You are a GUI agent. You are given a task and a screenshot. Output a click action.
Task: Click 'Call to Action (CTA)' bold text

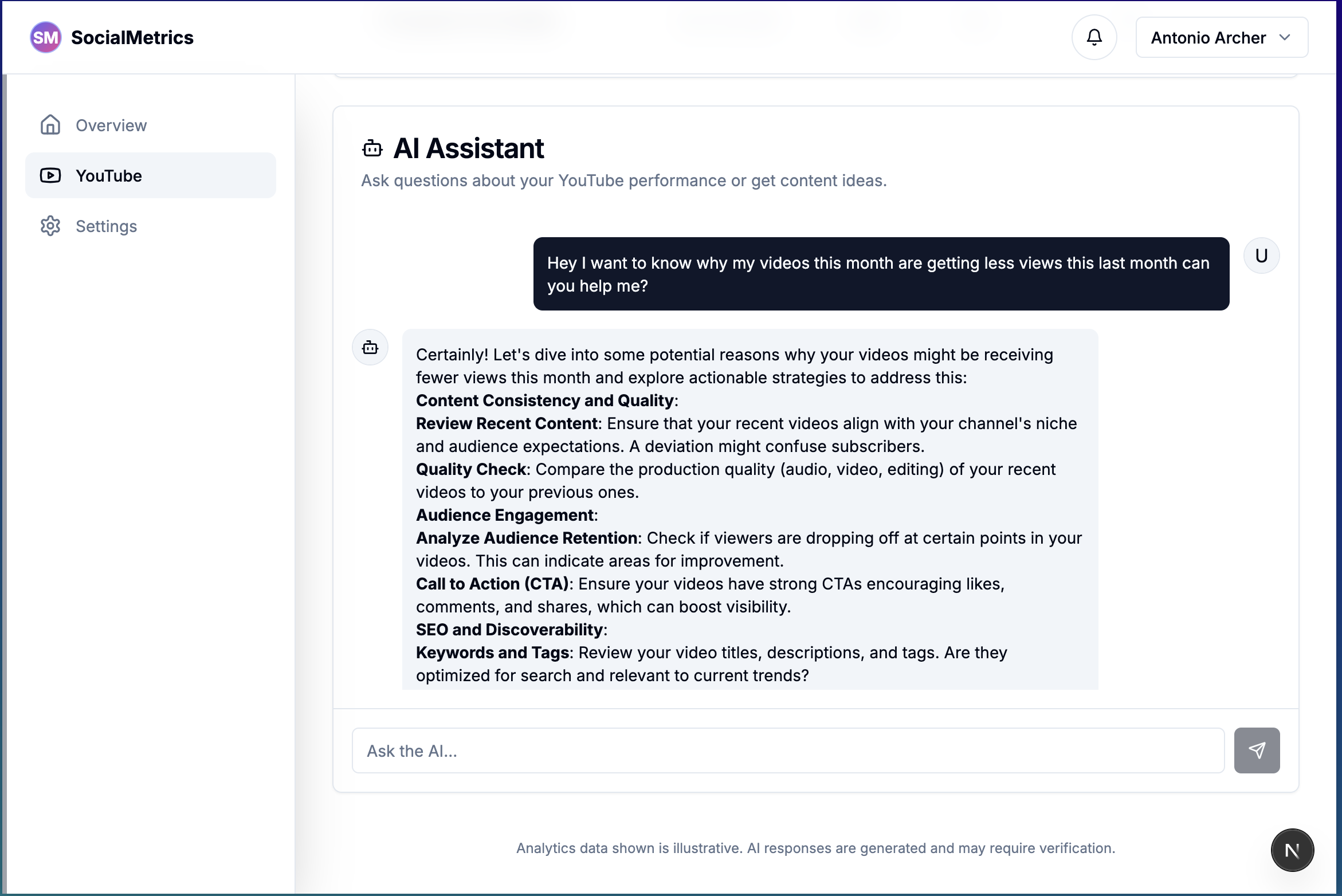492,584
